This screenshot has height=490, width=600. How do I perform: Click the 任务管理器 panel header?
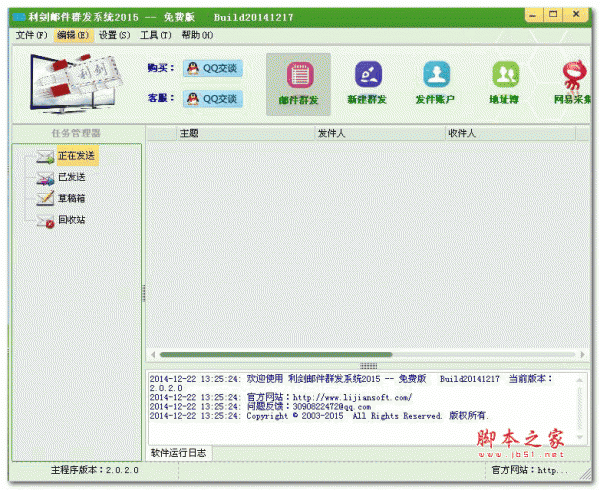click(77, 133)
